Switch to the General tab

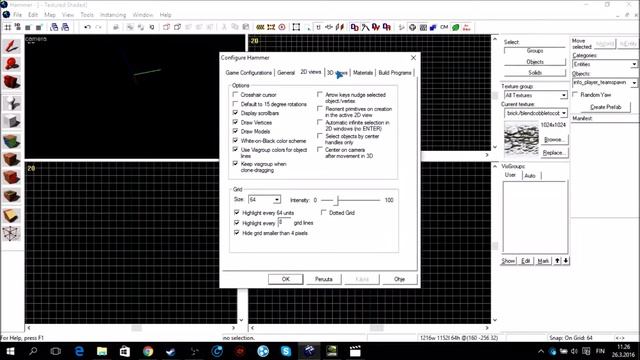click(286, 73)
